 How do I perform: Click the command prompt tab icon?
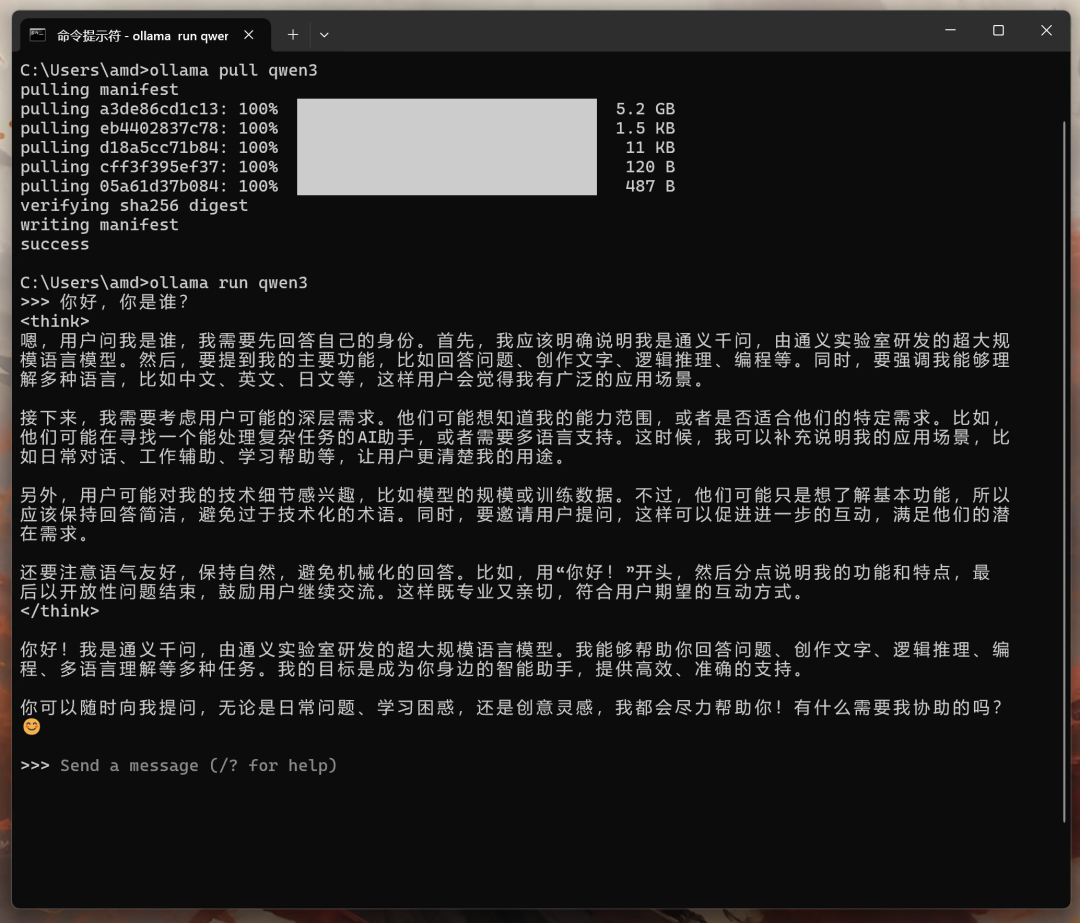tap(38, 35)
